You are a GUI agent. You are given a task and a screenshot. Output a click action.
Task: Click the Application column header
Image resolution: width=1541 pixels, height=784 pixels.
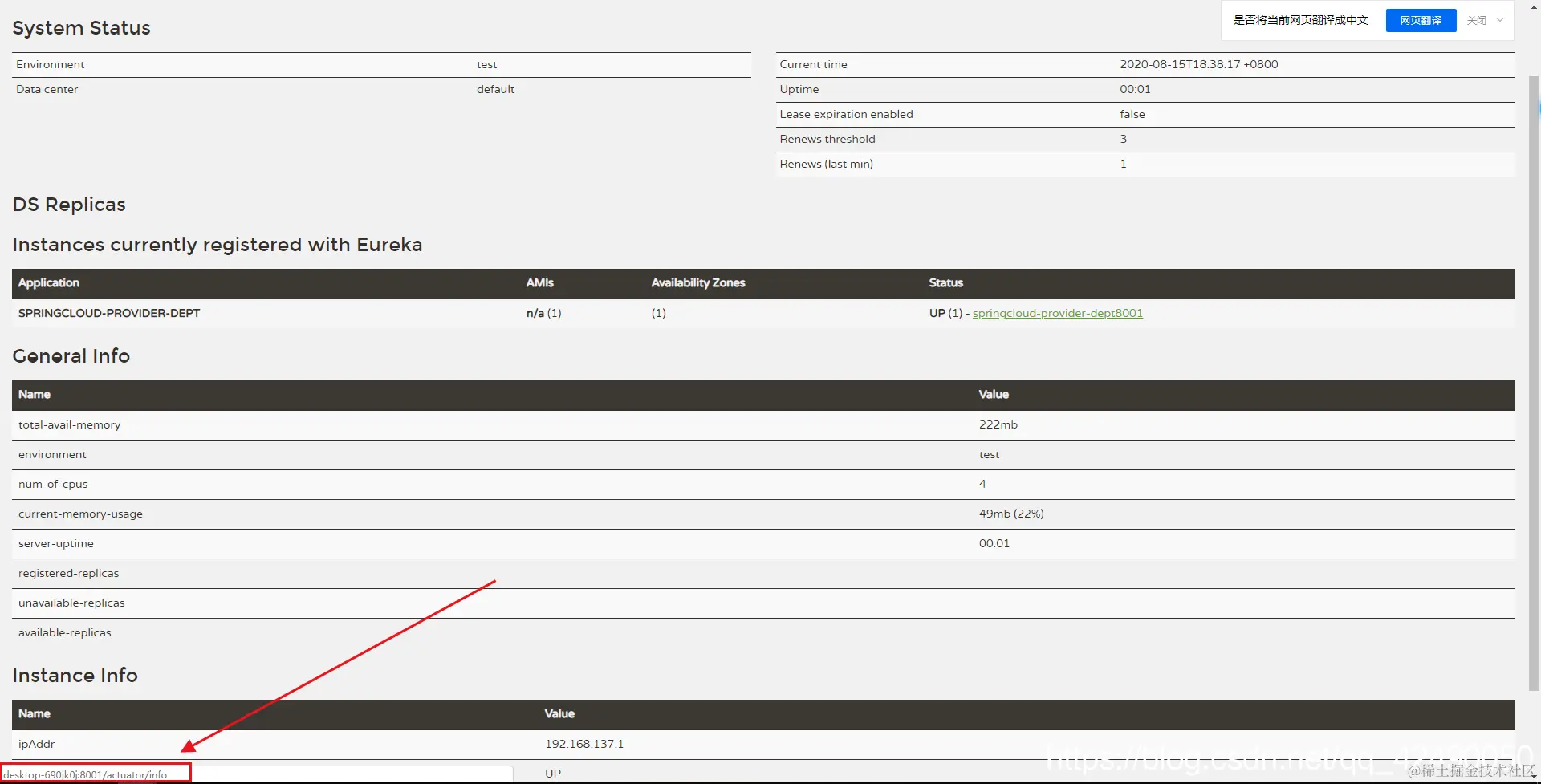click(x=49, y=282)
